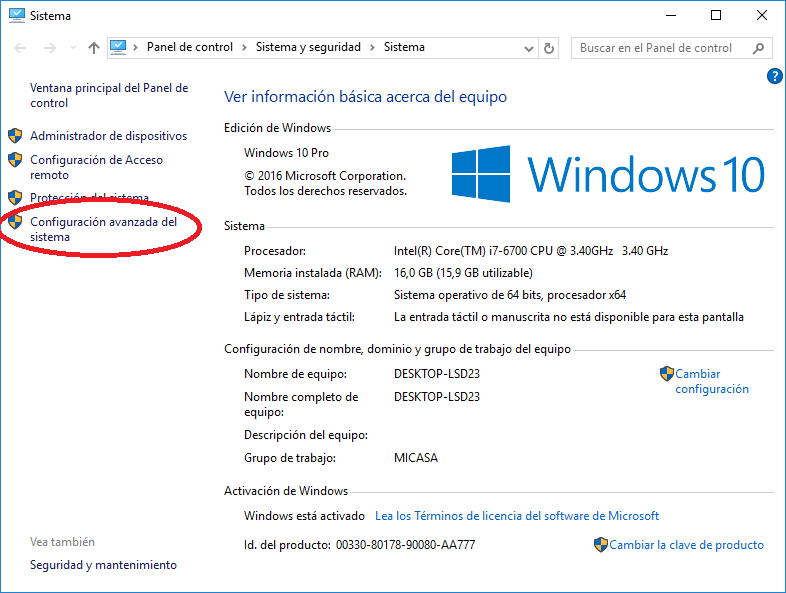
Task: Click shield icon beside Cambiar configuración
Action: point(667,374)
